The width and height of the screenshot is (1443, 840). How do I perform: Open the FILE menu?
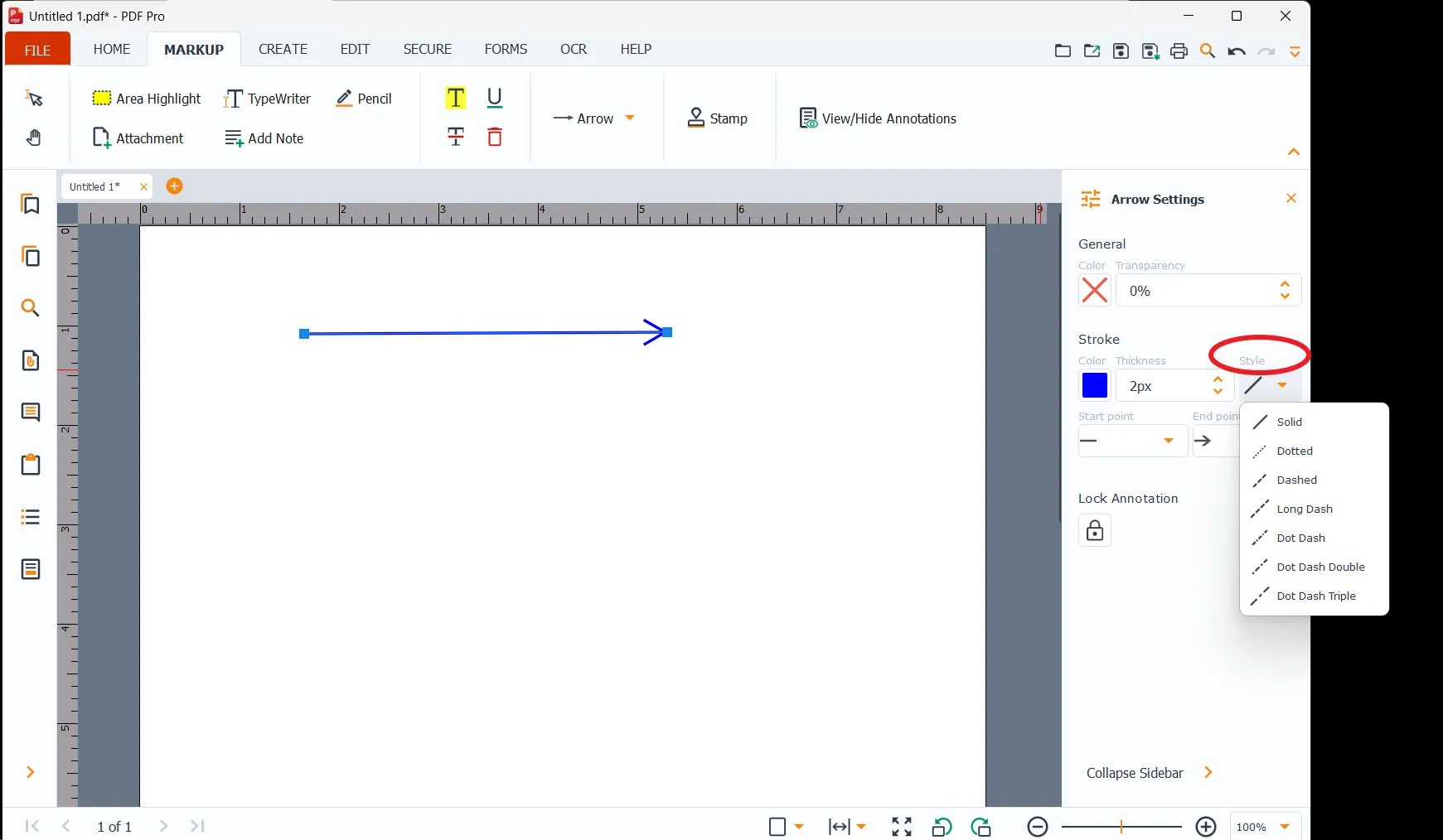click(x=37, y=50)
